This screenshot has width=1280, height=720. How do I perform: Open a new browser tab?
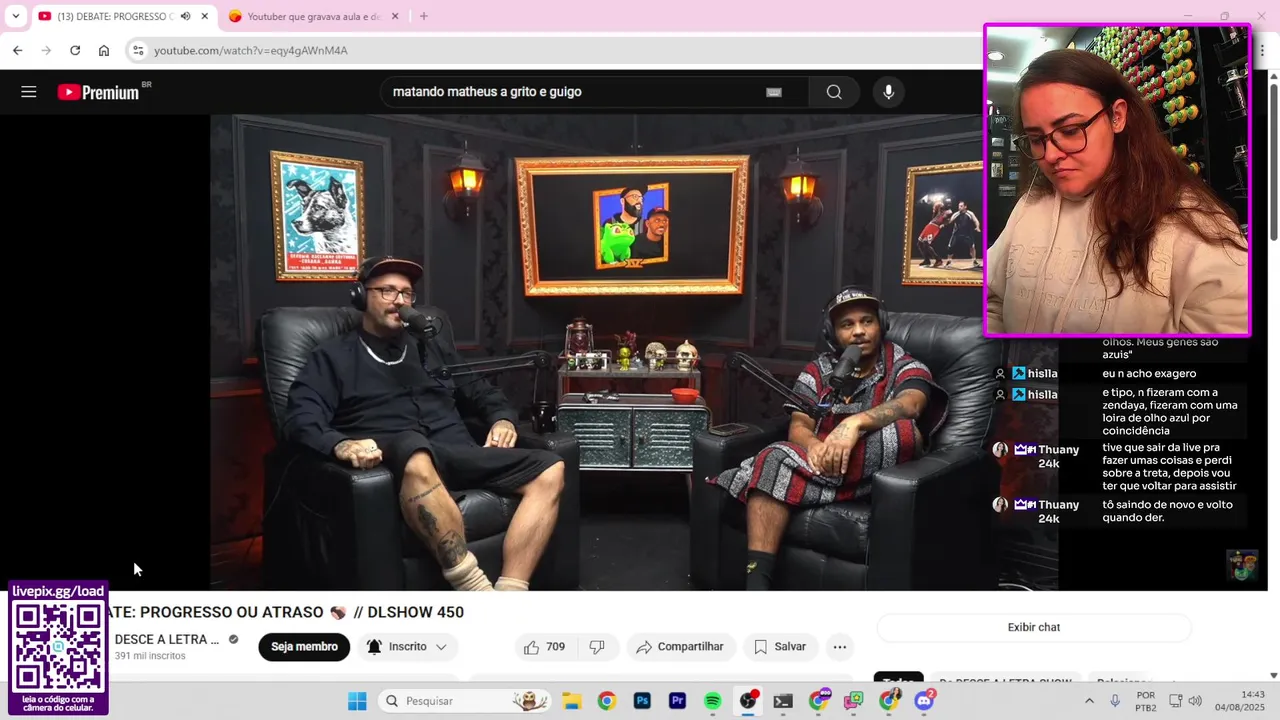(424, 16)
